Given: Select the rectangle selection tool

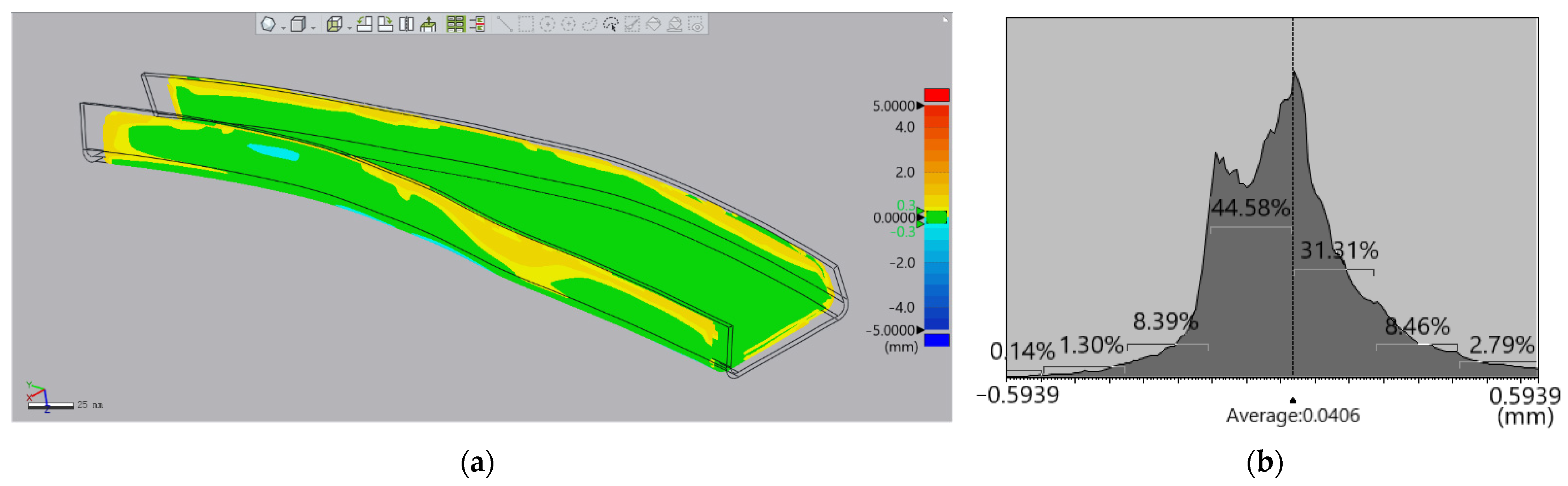Looking at the screenshot, I should 525,24.
